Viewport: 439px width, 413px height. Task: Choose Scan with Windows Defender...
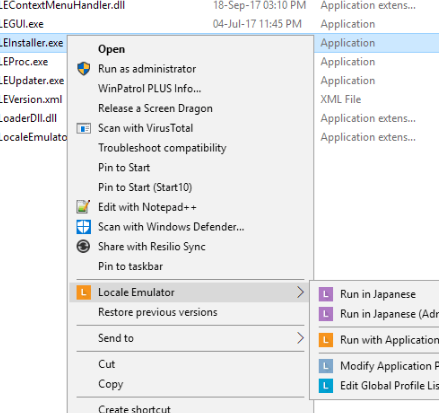pos(171,227)
